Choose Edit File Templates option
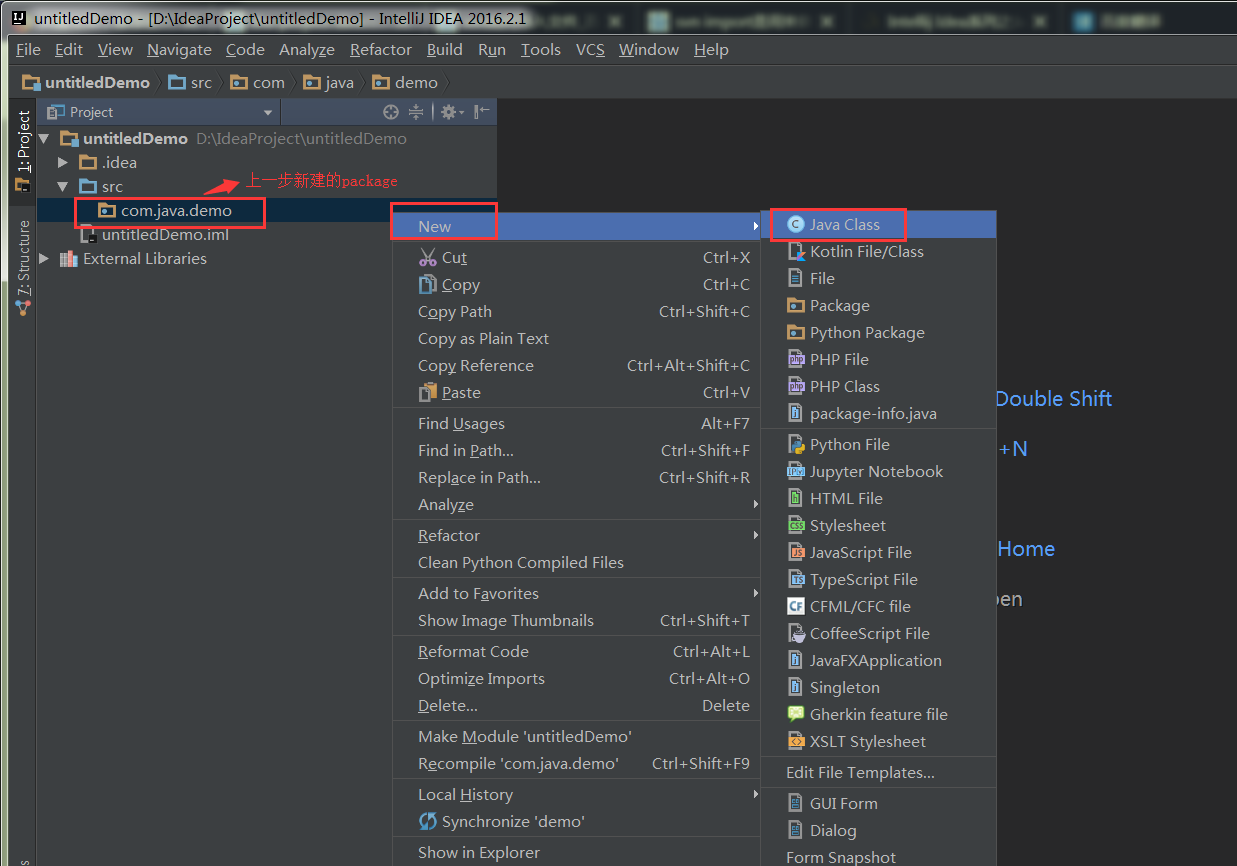This screenshot has height=866, width=1237. coord(860,773)
